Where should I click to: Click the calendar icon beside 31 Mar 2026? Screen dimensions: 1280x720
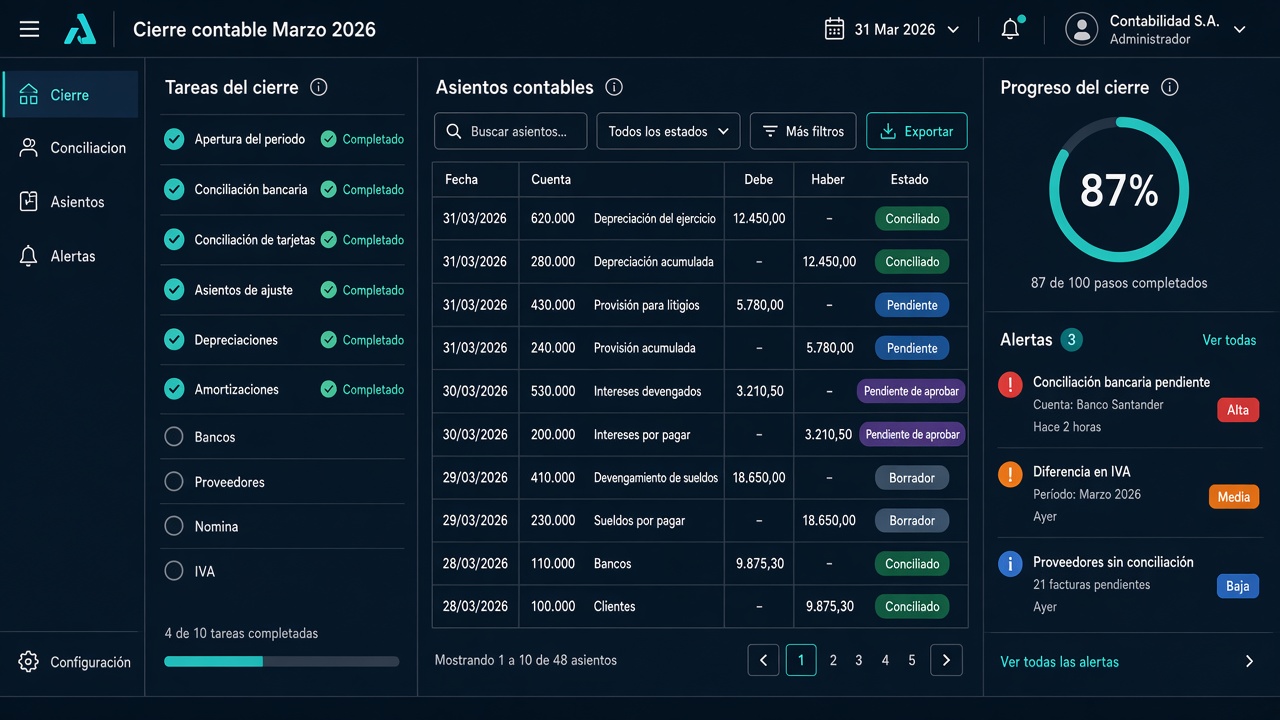(835, 29)
